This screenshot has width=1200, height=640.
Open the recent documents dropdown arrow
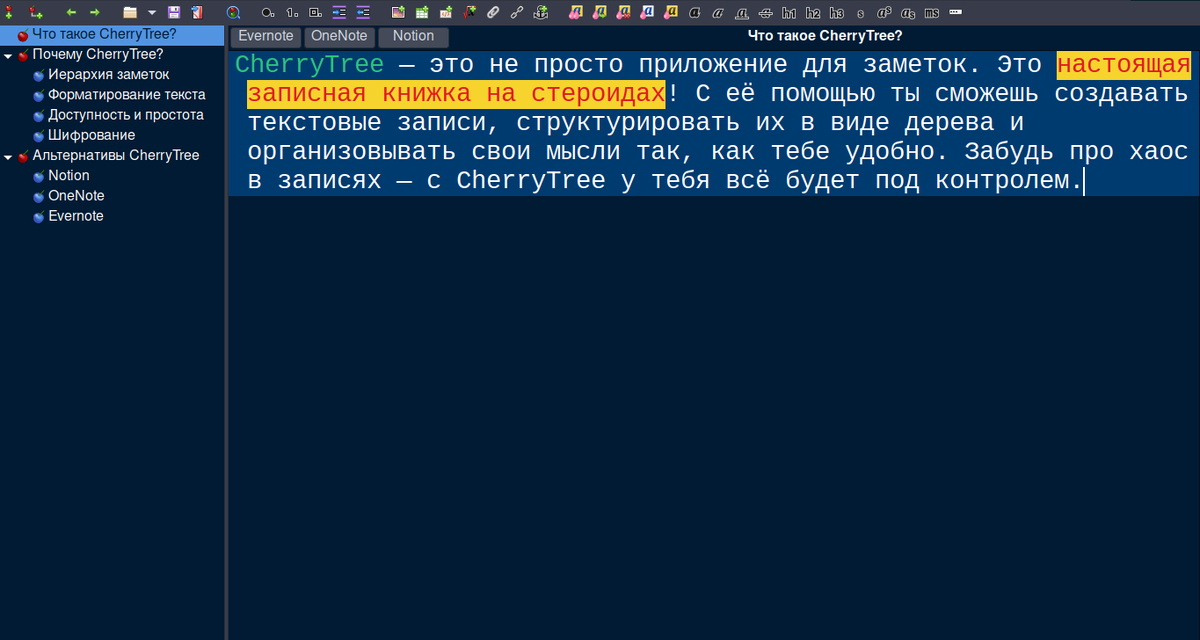(x=152, y=13)
